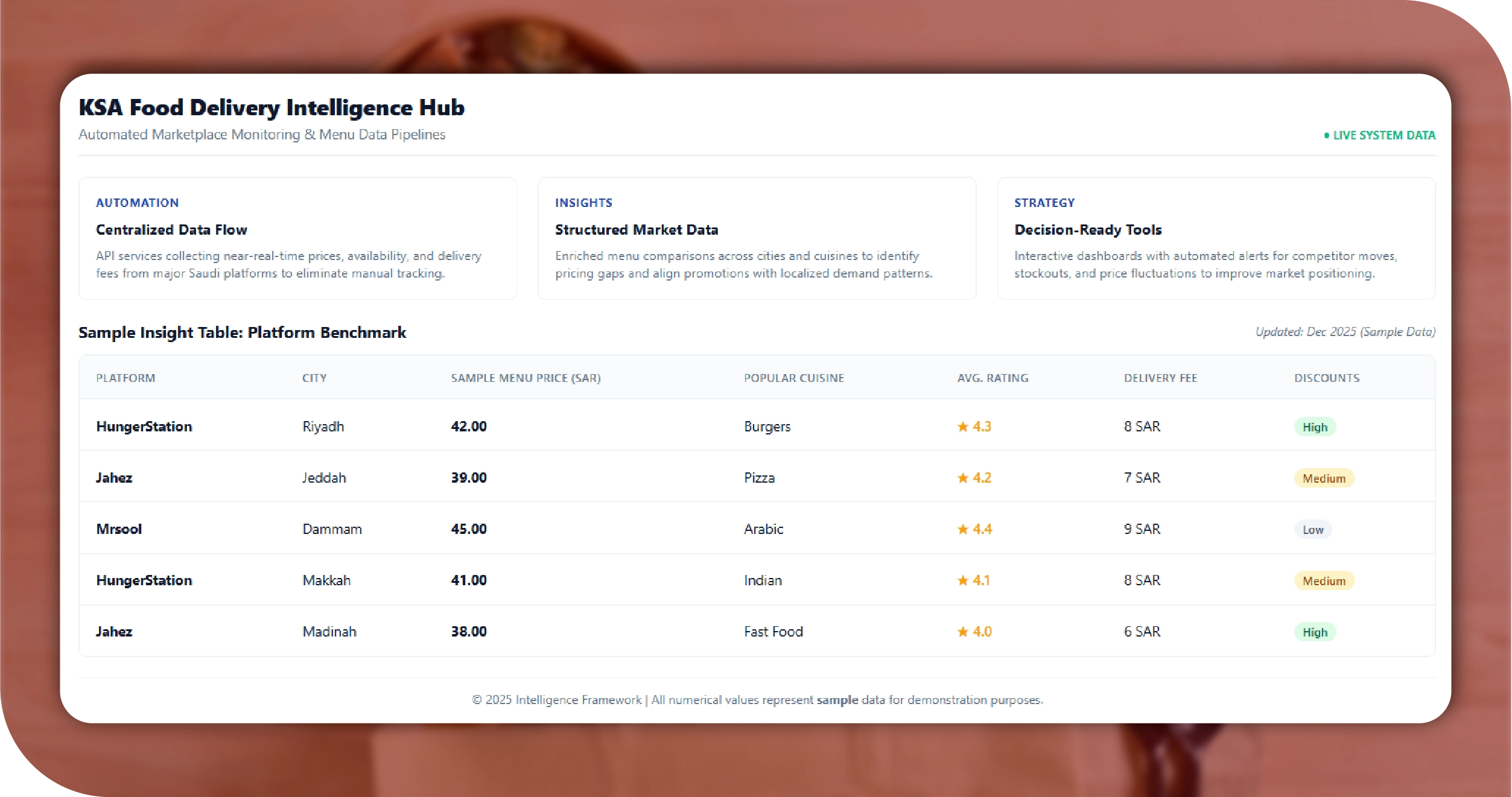
Task: Open the Insights Structured Market Data card
Action: pyautogui.click(x=757, y=238)
